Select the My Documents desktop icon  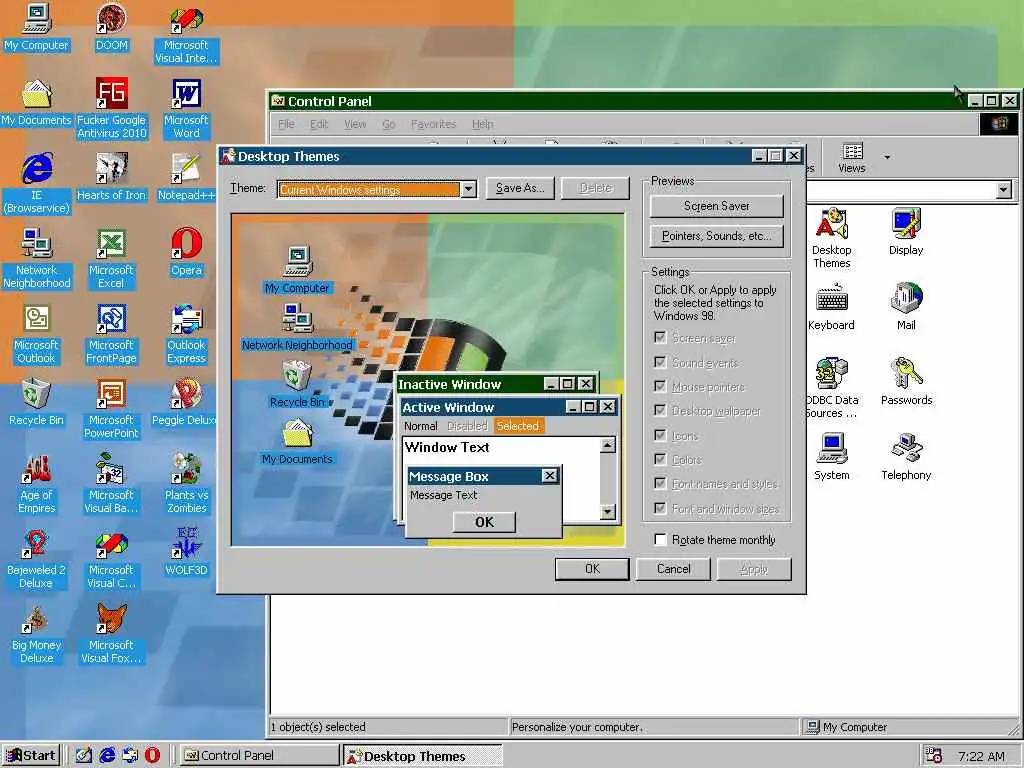pos(37,103)
